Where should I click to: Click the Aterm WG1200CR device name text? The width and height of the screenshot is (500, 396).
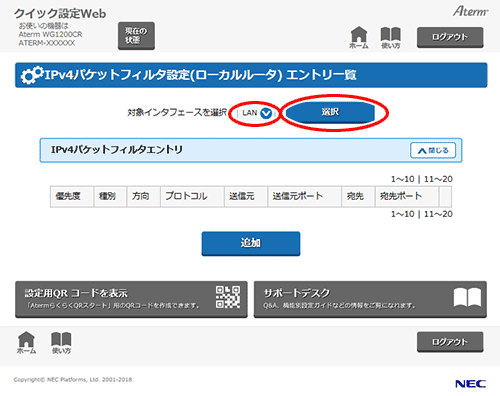point(50,34)
